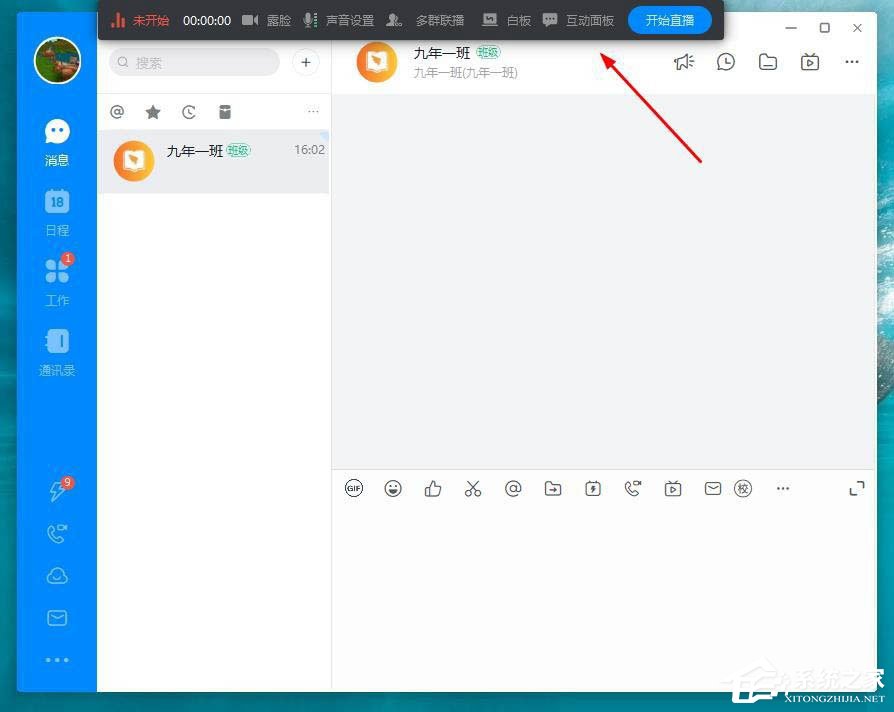Open the 互动面板 interaction panel
The height and width of the screenshot is (712, 894).
pyautogui.click(x=577, y=19)
